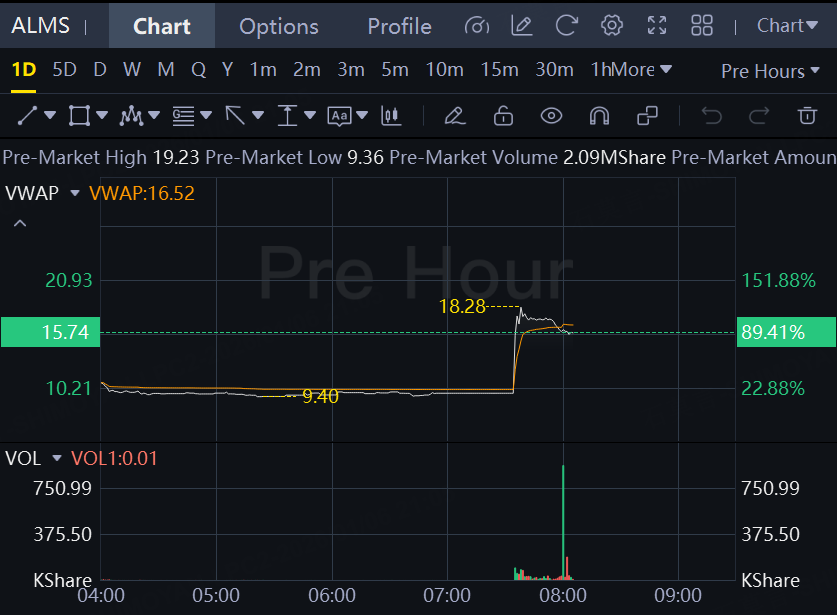
Task: Collapse the indicator panel chevron
Action: coord(20,223)
